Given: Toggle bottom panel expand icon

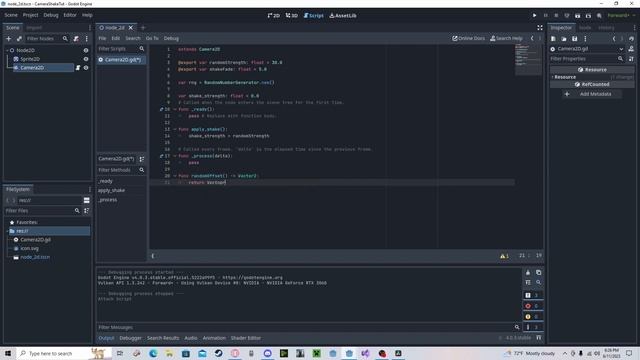Looking at the screenshot, I should point(539,338).
